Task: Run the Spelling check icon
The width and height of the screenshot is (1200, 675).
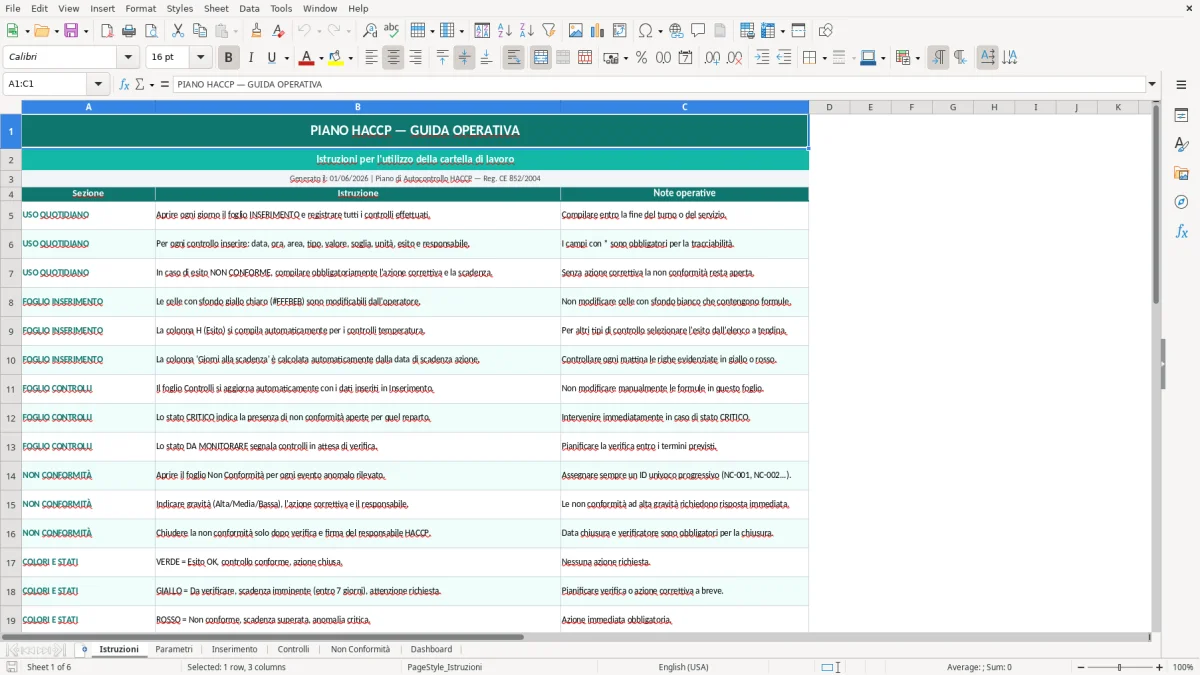Action: point(392,31)
